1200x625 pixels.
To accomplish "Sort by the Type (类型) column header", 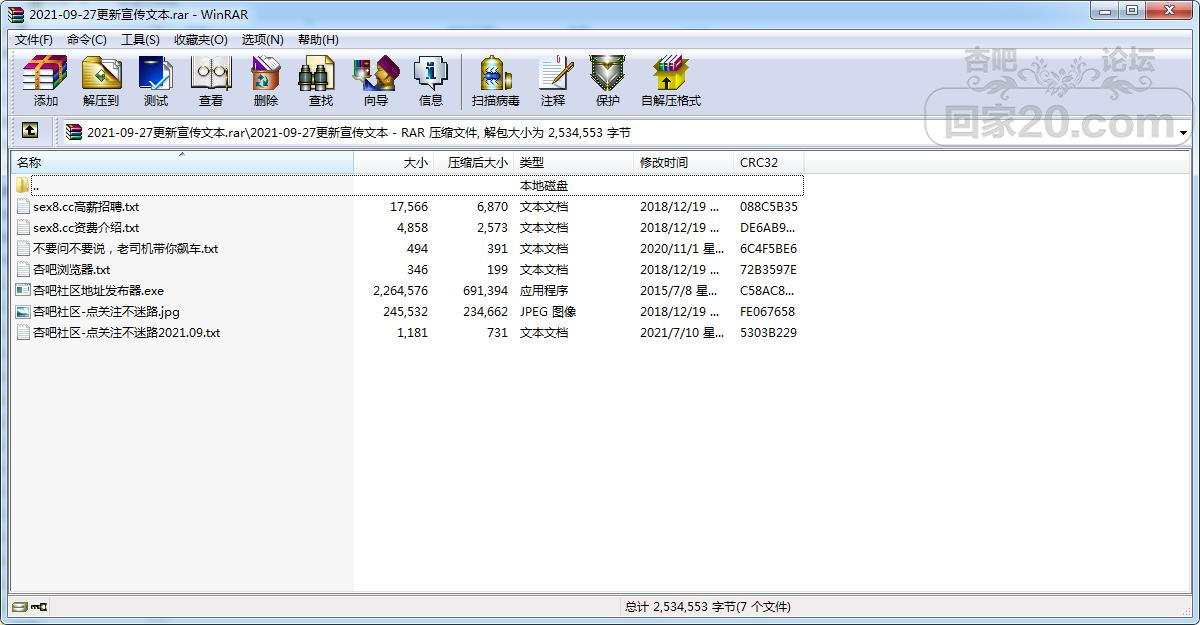I will click(575, 162).
